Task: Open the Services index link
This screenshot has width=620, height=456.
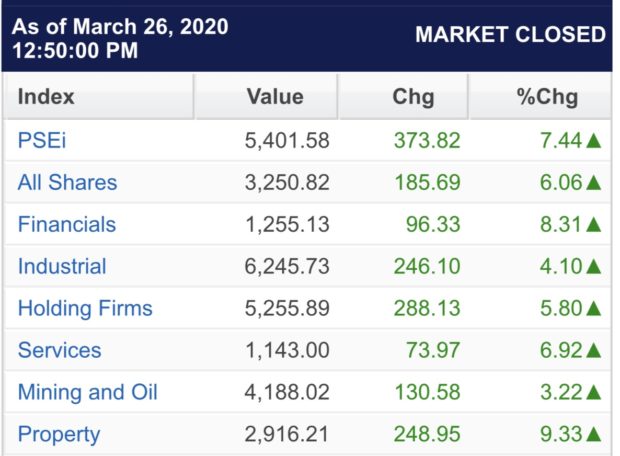Action: pos(59,350)
